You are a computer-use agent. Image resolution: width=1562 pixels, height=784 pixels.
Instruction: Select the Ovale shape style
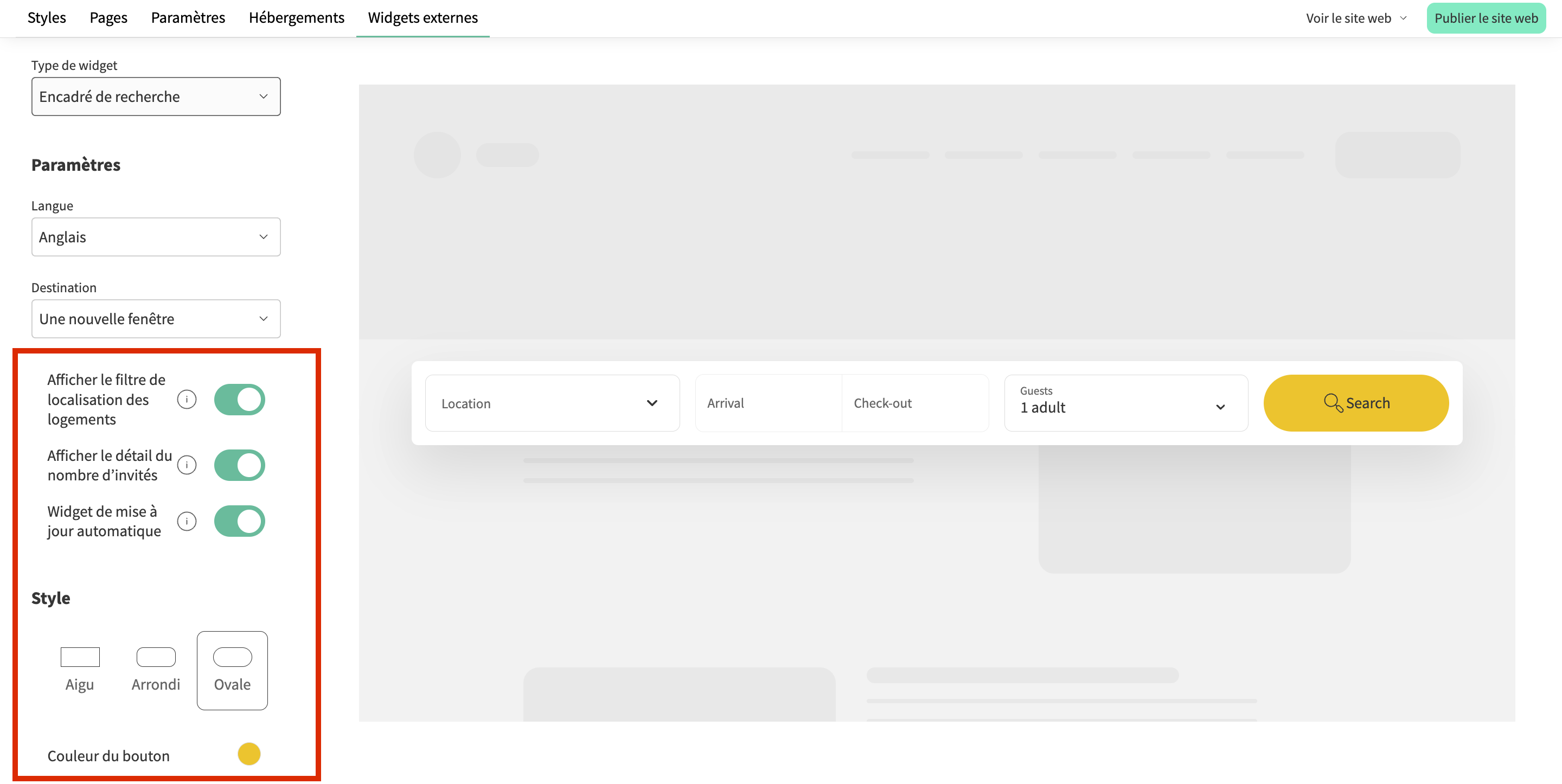pyautogui.click(x=232, y=670)
